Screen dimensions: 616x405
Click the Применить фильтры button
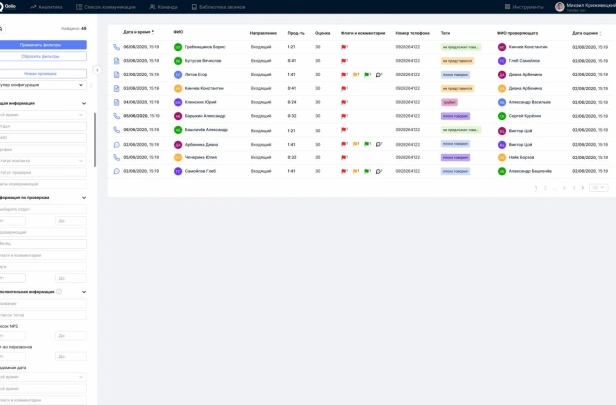tap(42, 45)
